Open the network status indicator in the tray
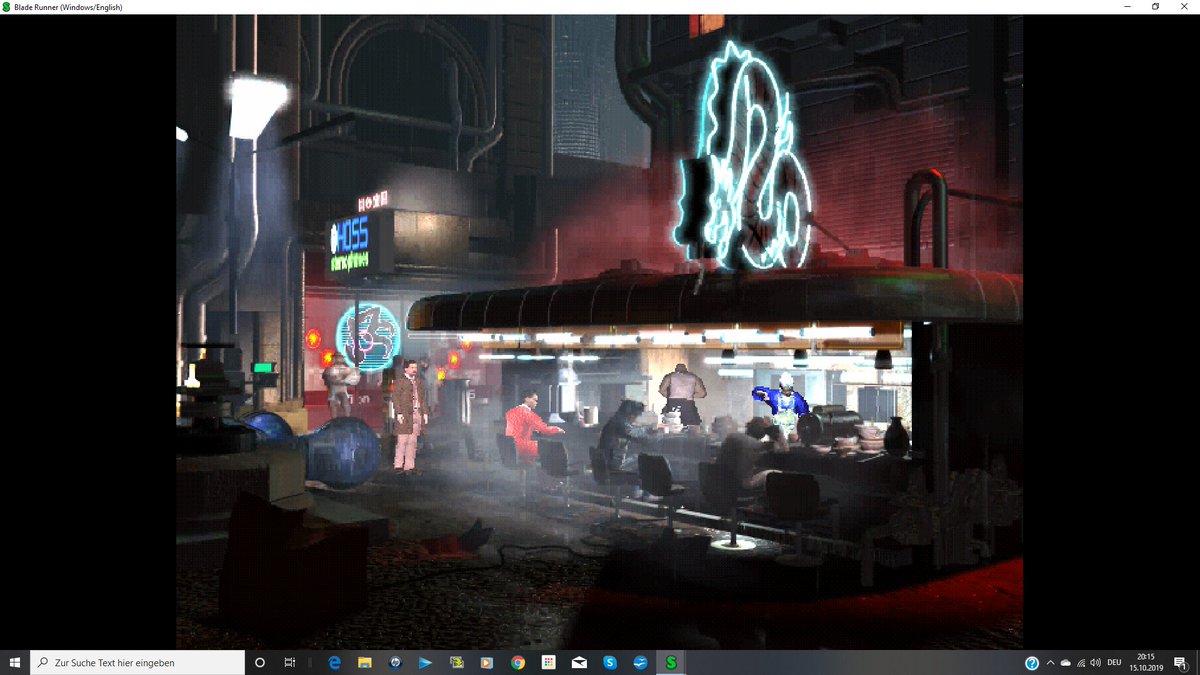The height and width of the screenshot is (675, 1200). coord(1081,662)
